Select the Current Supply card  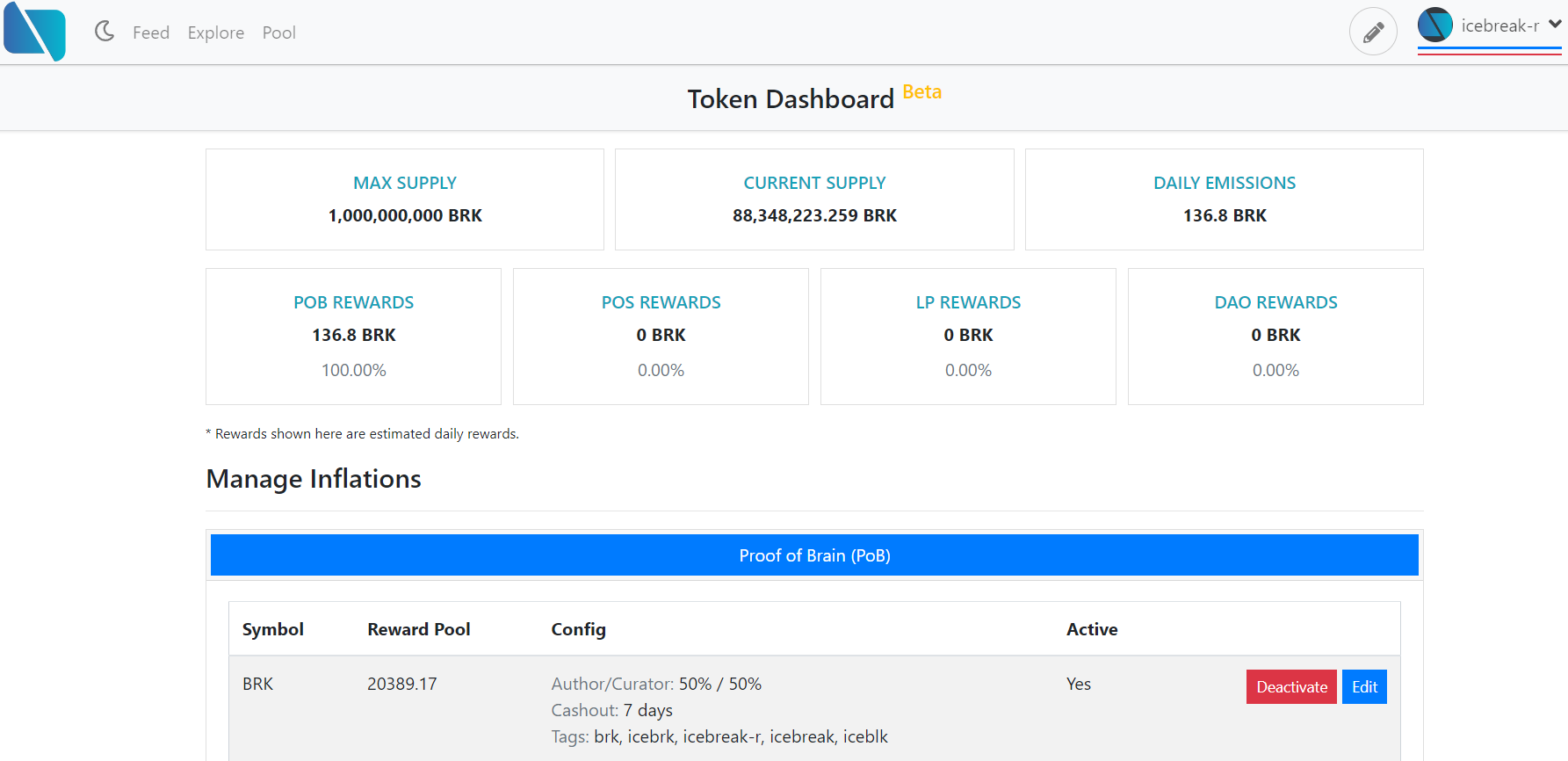(x=814, y=199)
